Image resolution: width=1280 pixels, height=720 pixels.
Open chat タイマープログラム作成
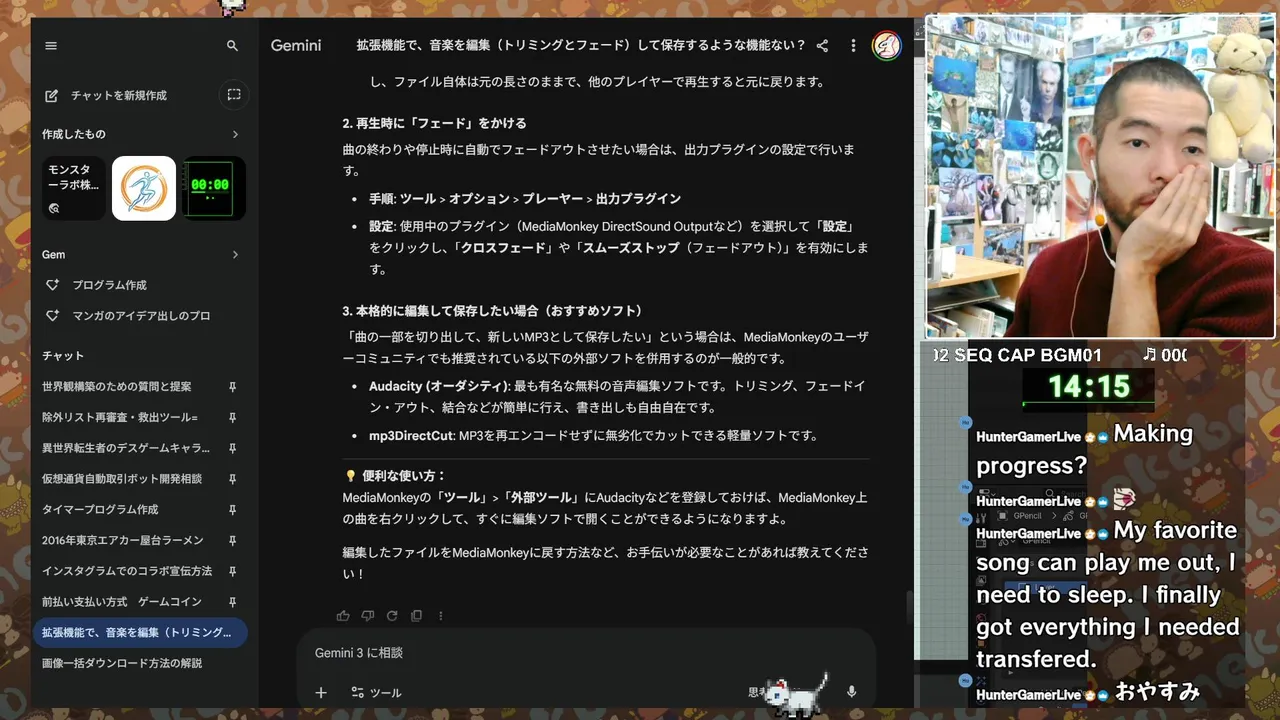click(100, 510)
